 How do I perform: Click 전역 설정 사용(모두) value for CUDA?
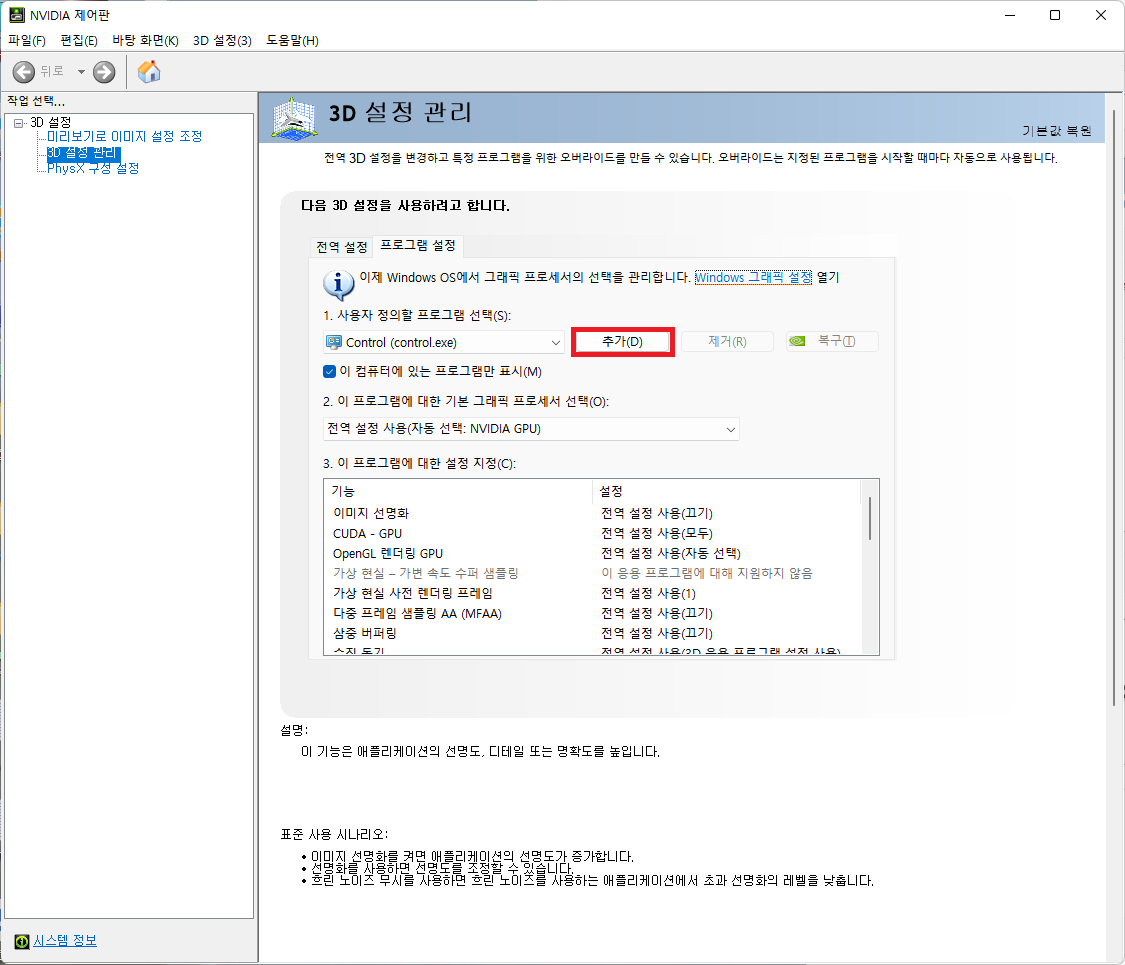click(656, 533)
